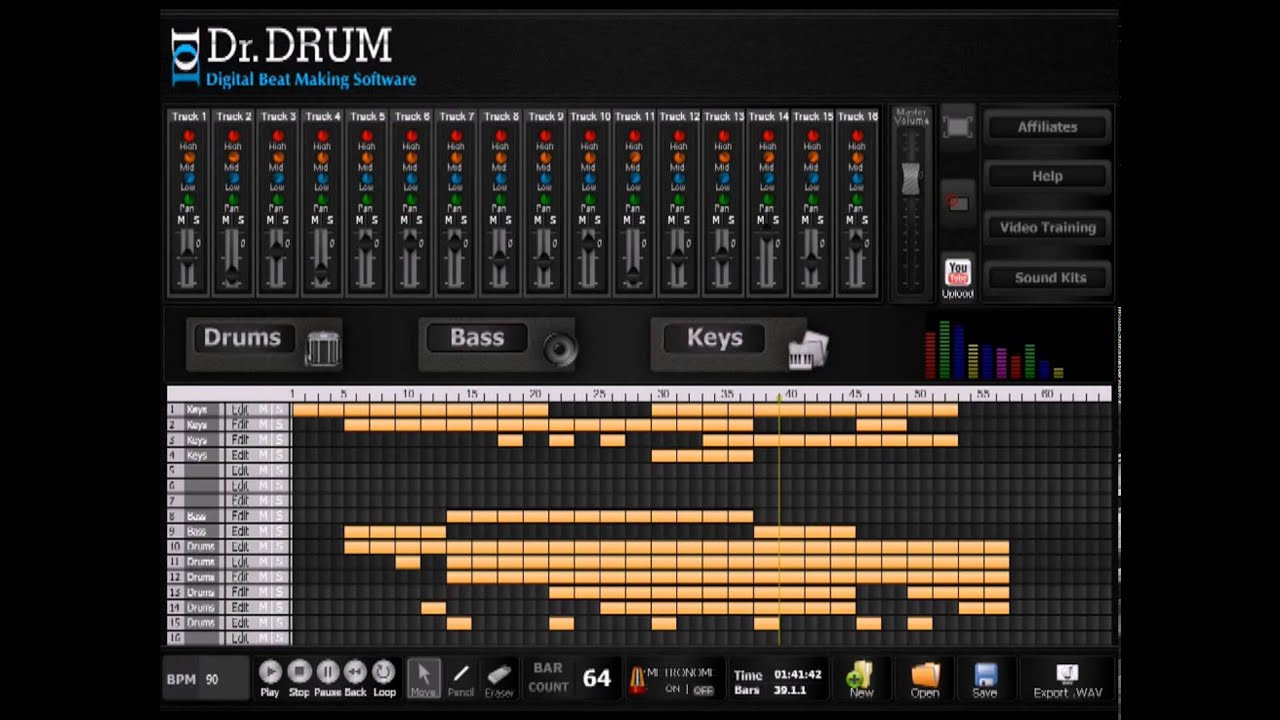
Task: Solo mixer Track 1 with S
Action: coord(196,220)
